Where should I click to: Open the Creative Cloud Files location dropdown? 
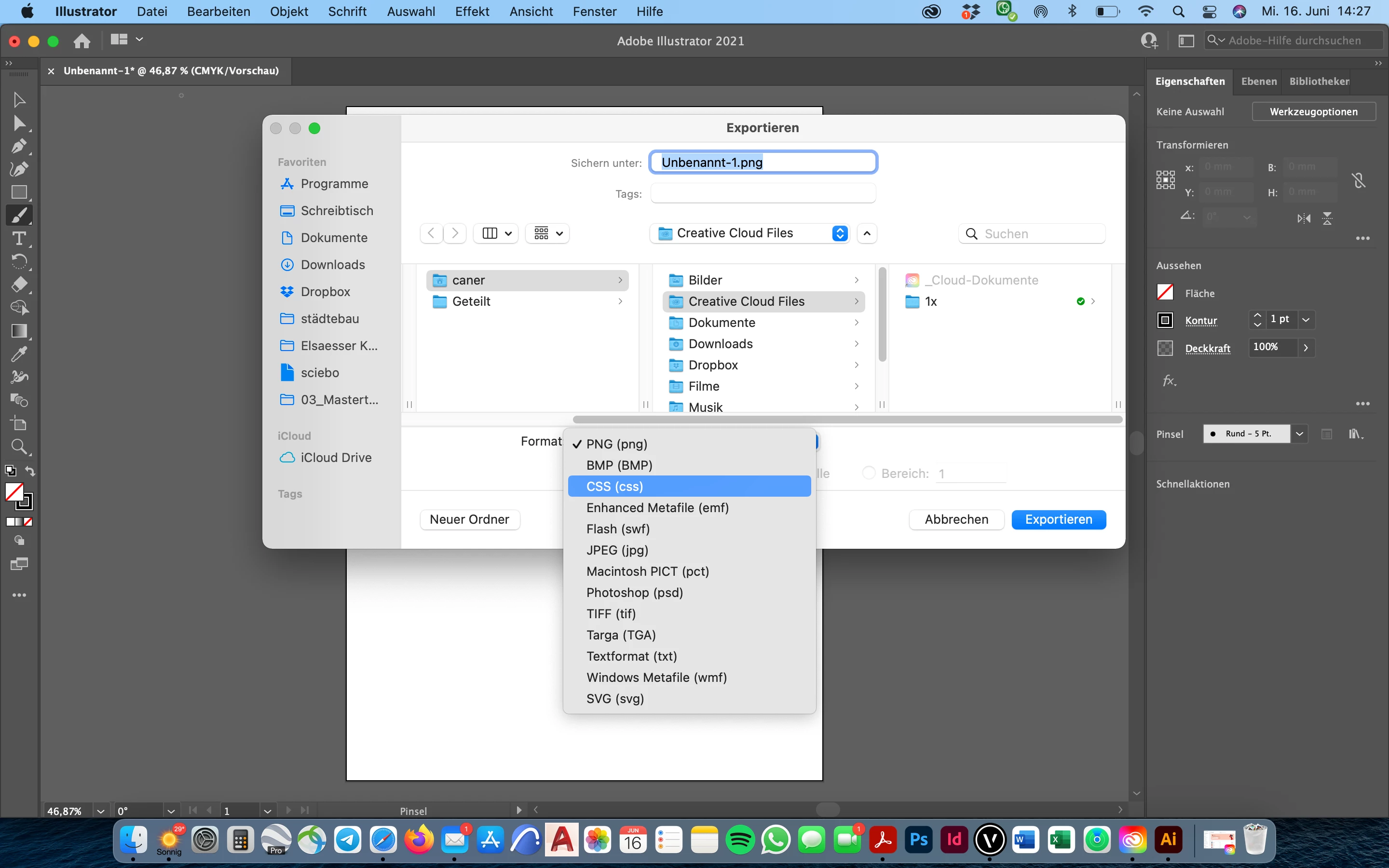point(840,233)
